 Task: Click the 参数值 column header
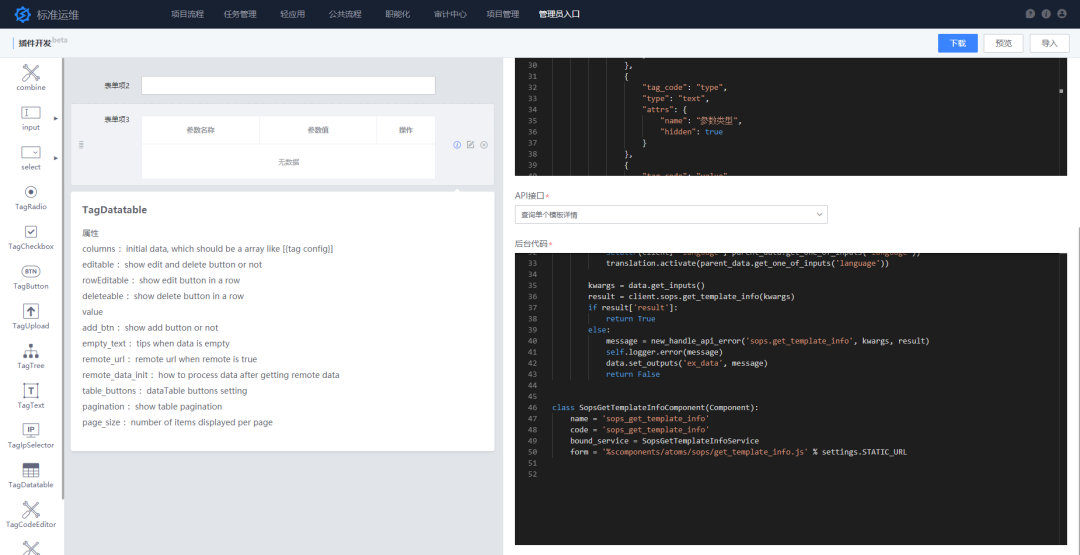point(318,130)
